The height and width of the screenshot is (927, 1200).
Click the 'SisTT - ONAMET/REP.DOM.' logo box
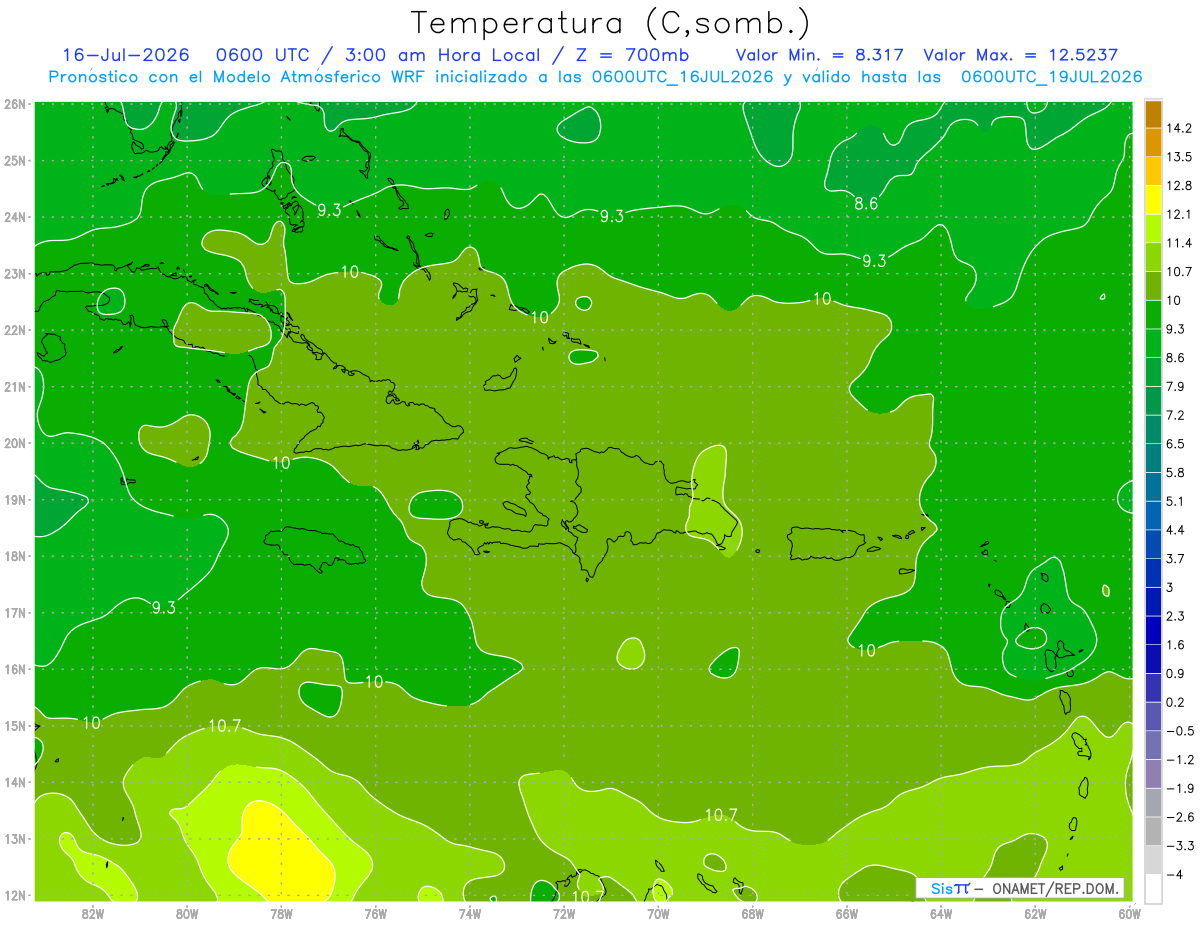point(1020,888)
